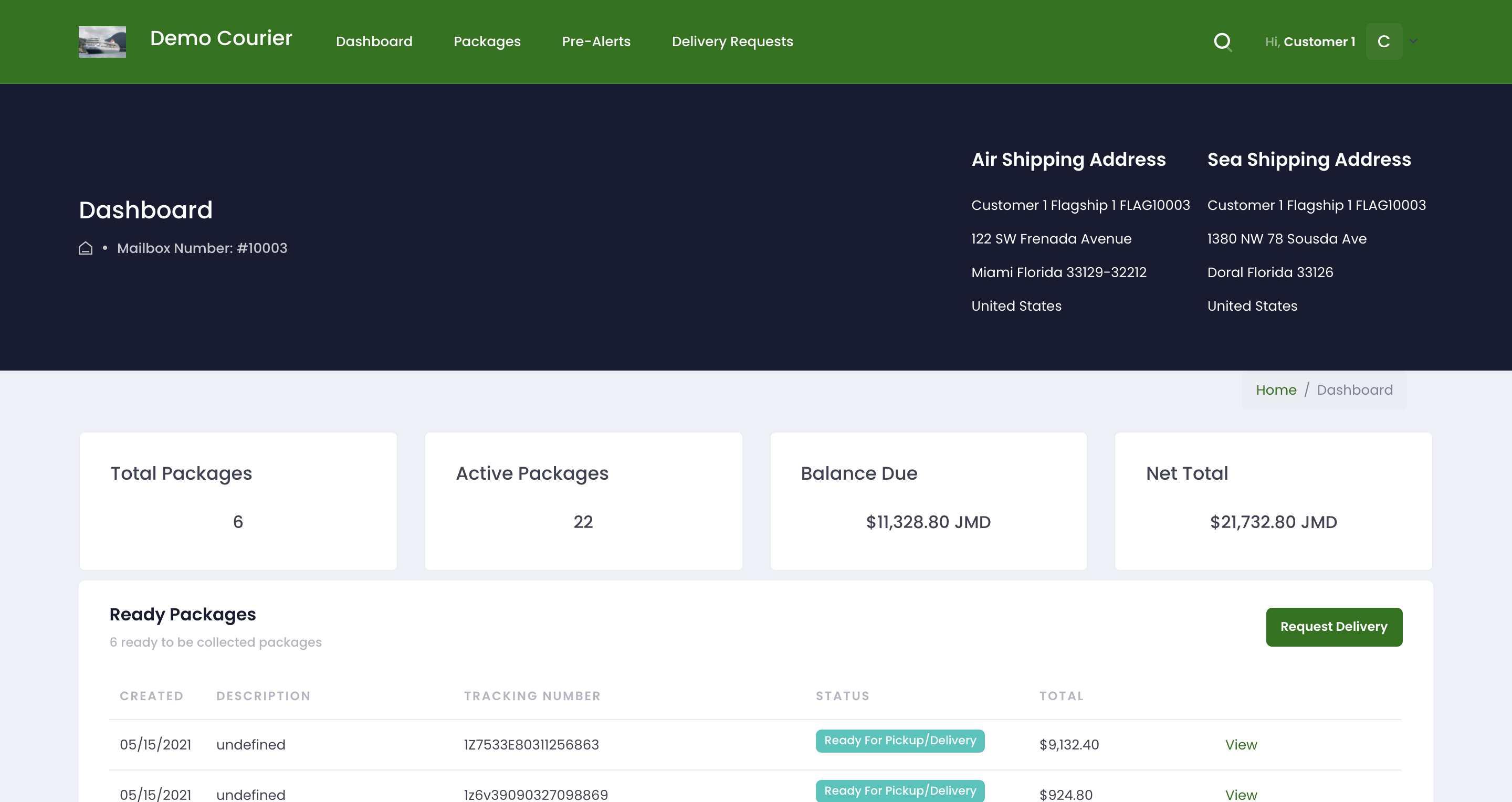Go to the Pre-Alerts page
The image size is (1512, 802).
pyautogui.click(x=596, y=41)
